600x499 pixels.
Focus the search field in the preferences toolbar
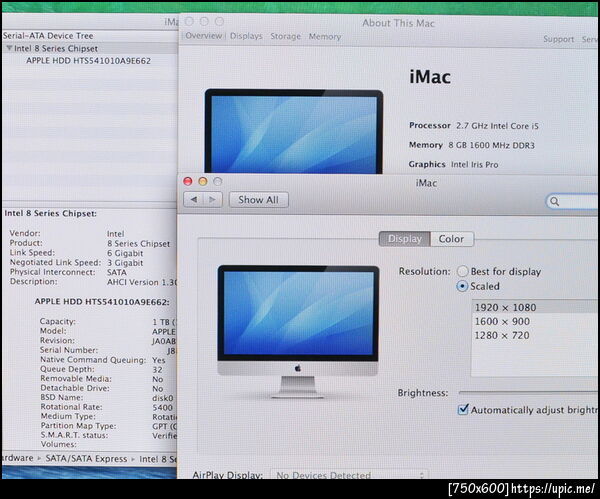click(572, 201)
